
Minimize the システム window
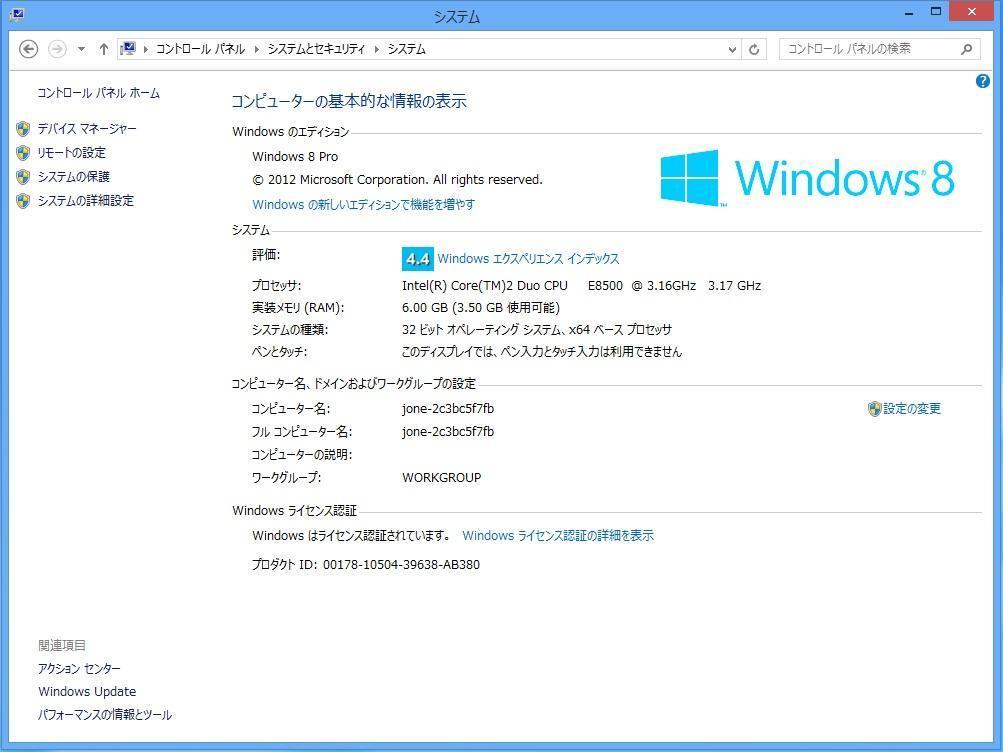(x=909, y=13)
